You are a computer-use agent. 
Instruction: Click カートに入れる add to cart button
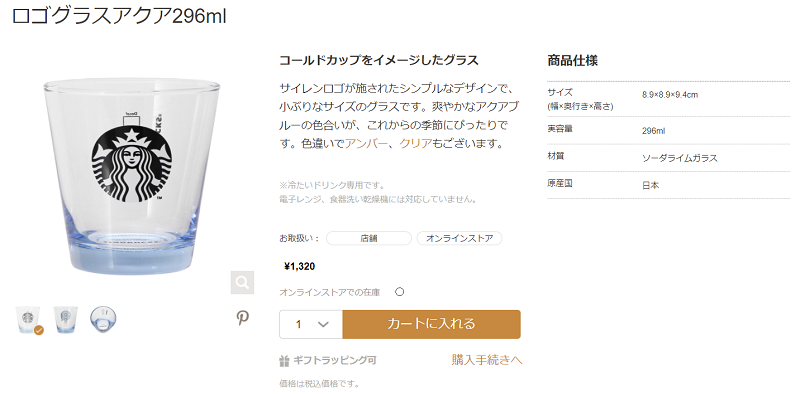pyautogui.click(x=432, y=324)
